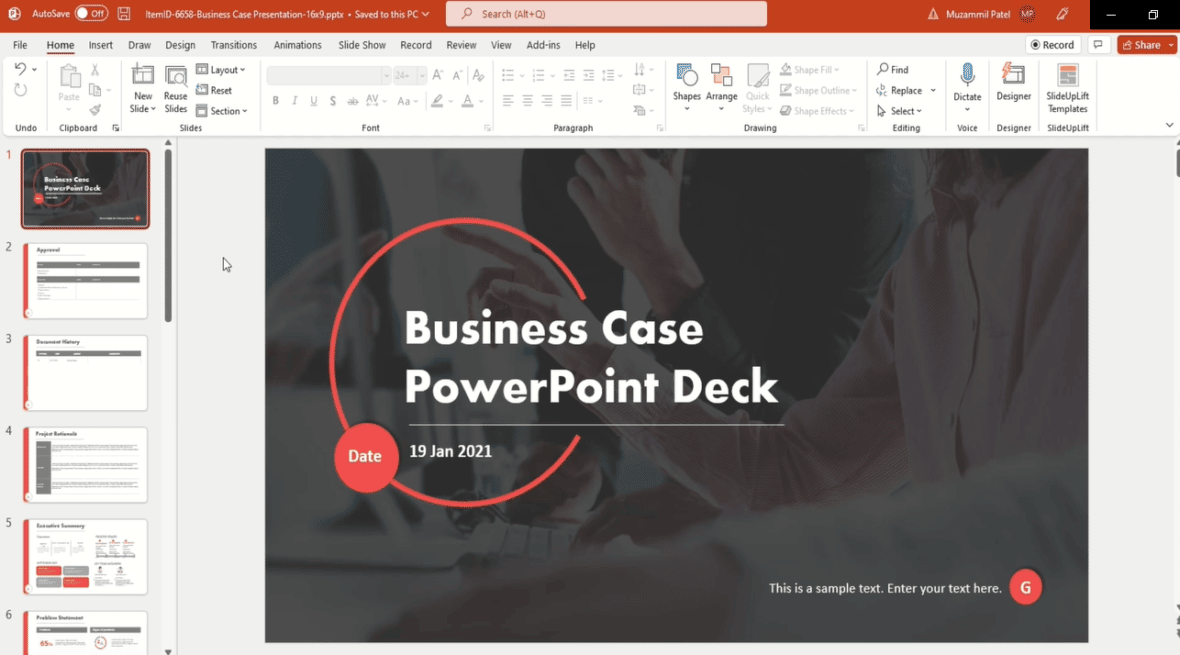This screenshot has height=655, width=1180.
Task: Expand the Layout dropdown
Action: 221,70
